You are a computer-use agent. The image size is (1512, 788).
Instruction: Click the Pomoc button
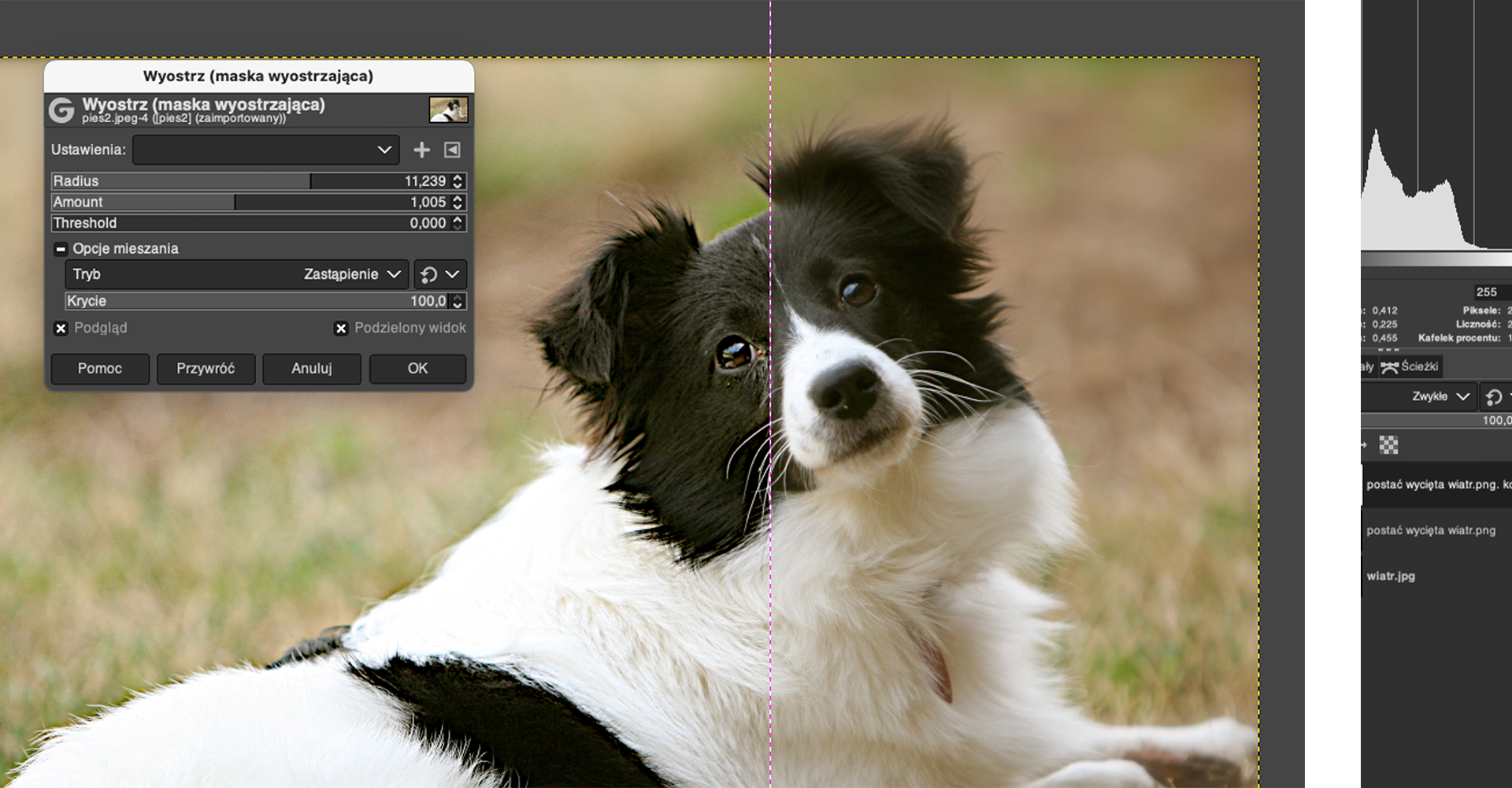[x=100, y=369]
